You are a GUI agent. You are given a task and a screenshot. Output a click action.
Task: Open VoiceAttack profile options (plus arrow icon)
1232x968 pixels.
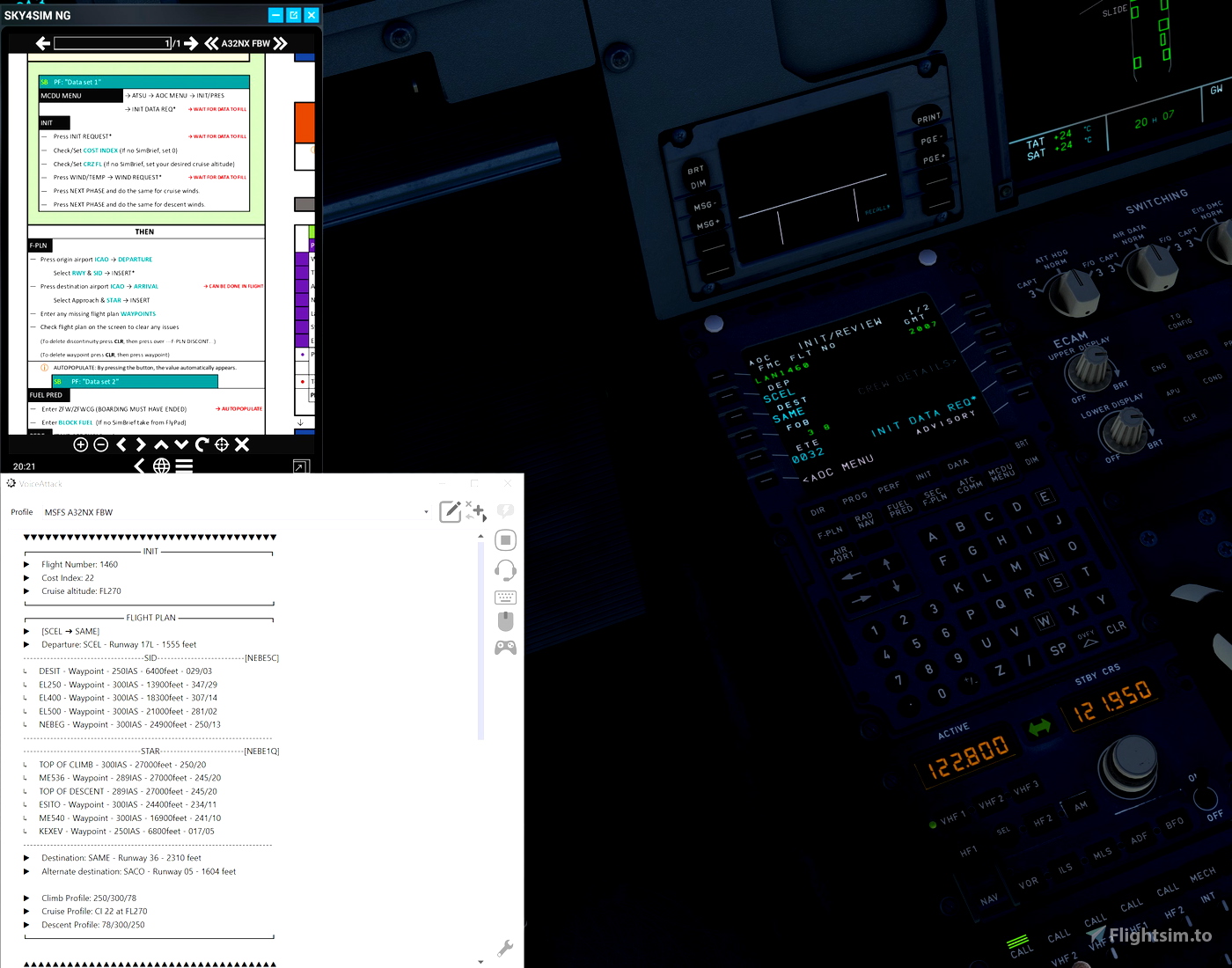476,511
